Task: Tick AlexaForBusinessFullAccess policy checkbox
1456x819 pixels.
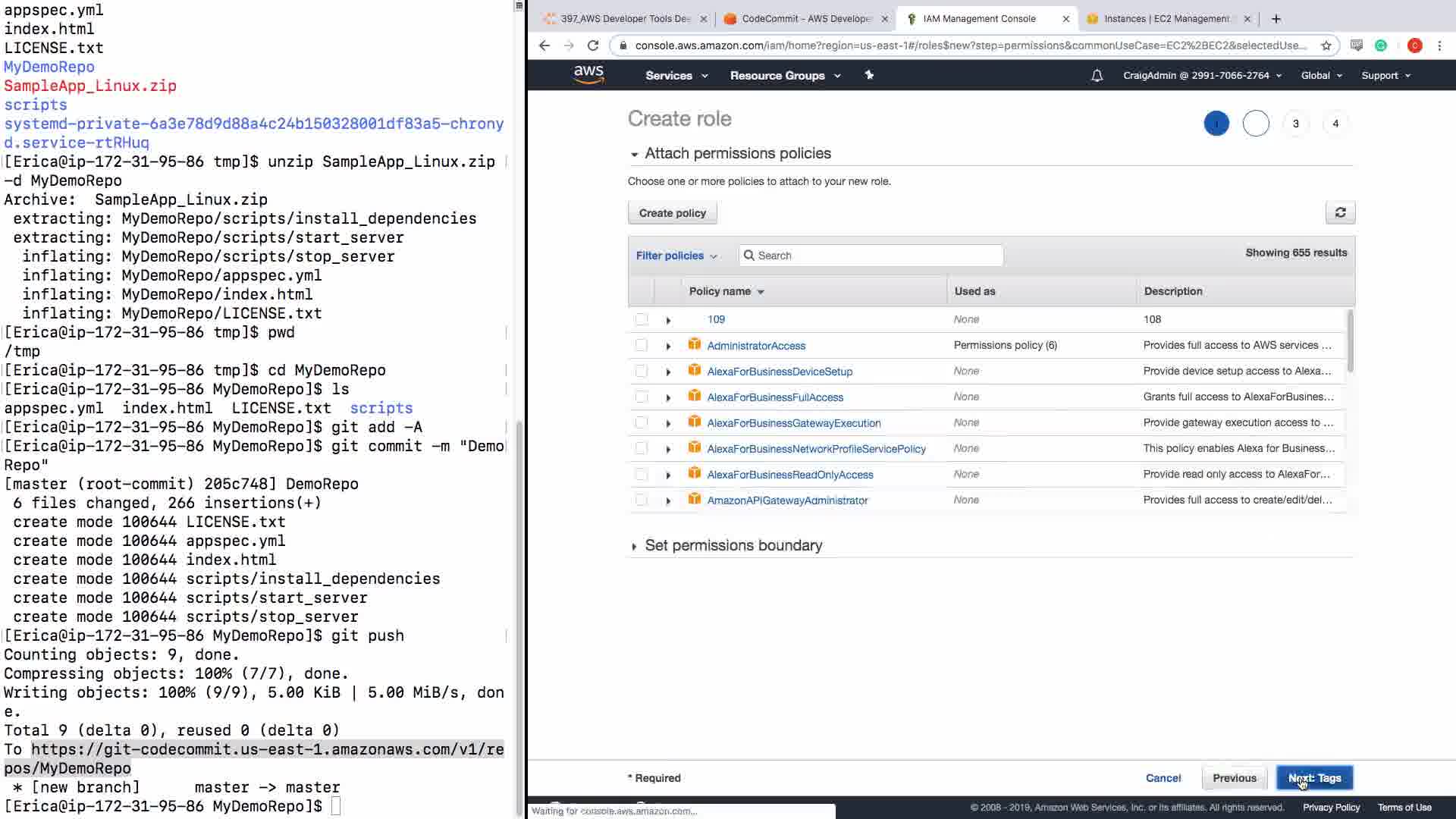Action: click(642, 397)
